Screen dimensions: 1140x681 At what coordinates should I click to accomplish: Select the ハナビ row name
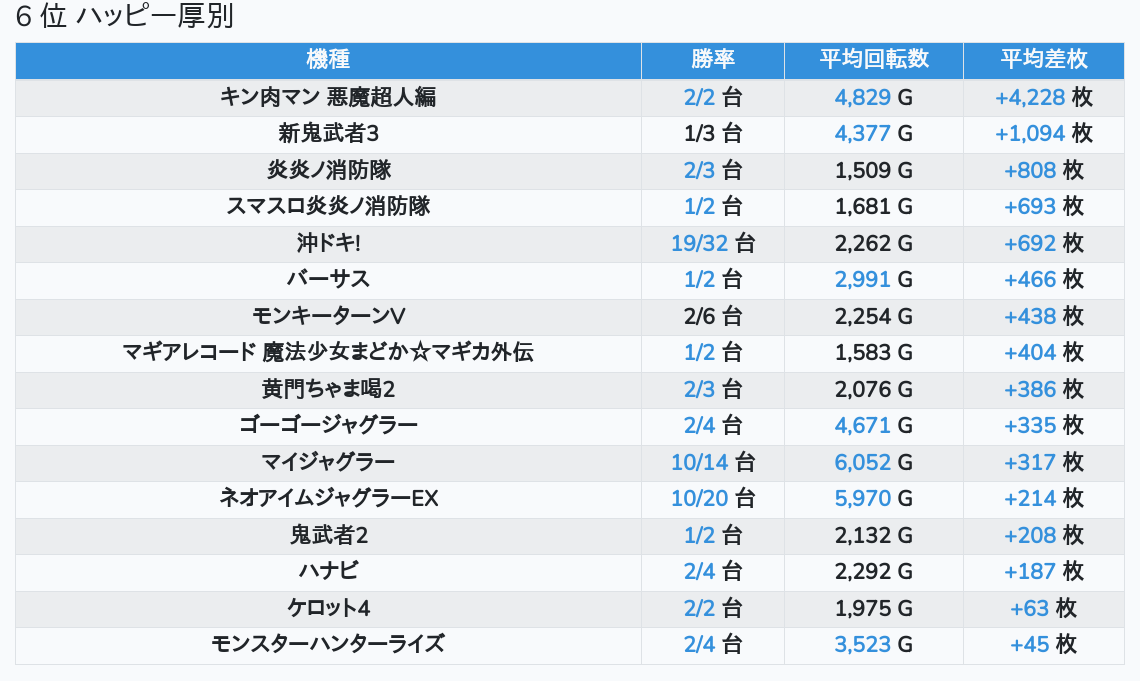328,572
